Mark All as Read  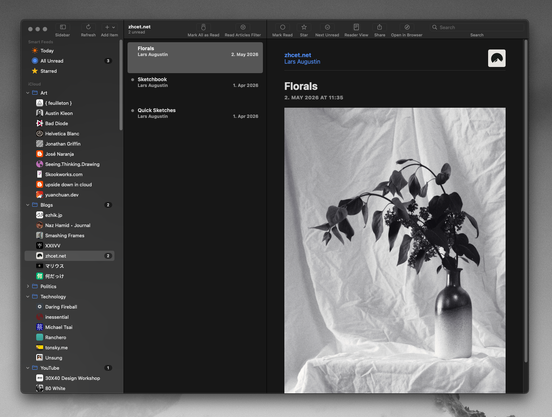[203, 27]
